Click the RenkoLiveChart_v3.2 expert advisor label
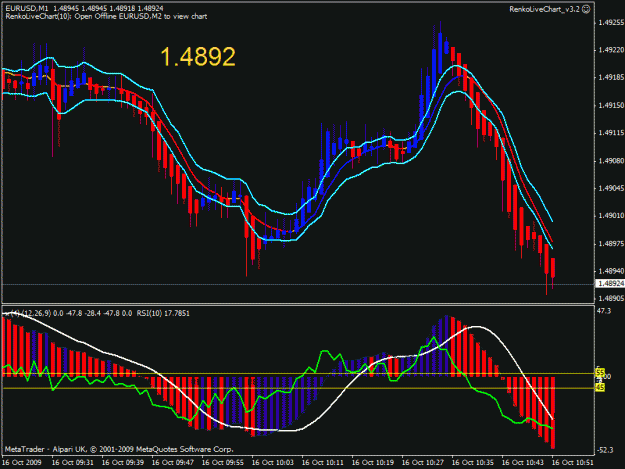This screenshot has height=469, width=625. (544, 9)
